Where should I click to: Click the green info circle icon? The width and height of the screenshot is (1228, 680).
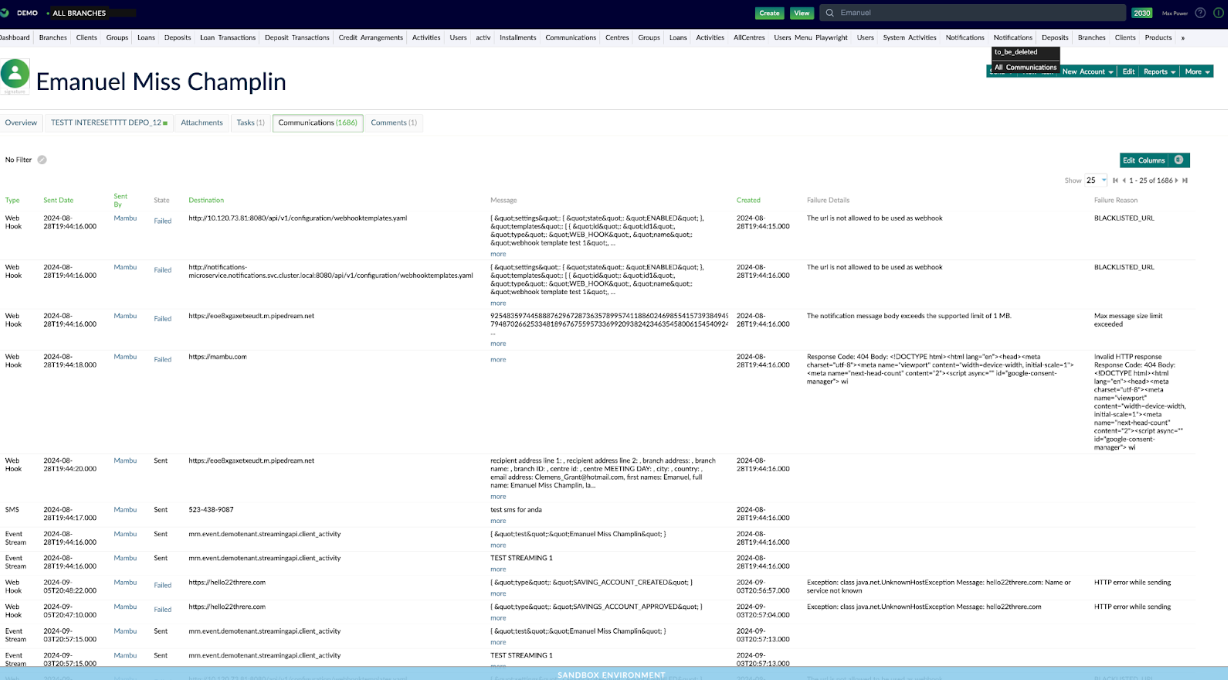click(x=1217, y=13)
